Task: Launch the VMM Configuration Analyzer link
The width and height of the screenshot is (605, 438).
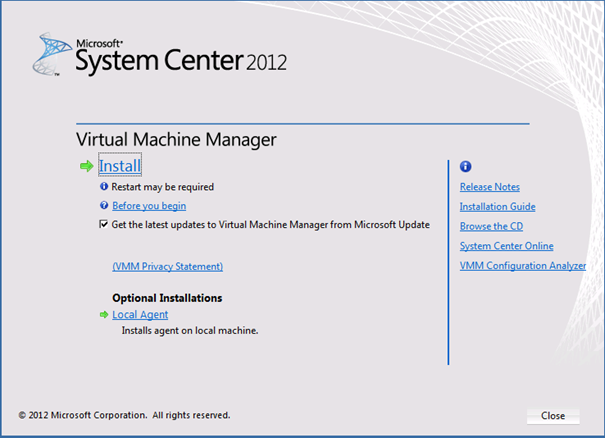Action: click(x=523, y=266)
